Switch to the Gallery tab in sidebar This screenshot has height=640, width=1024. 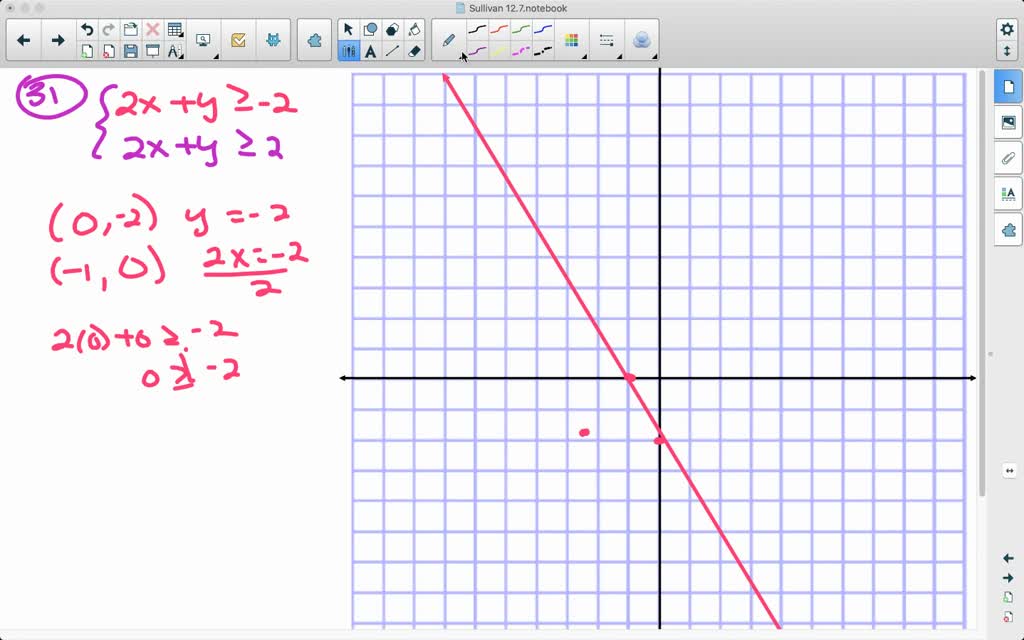pyautogui.click(x=1008, y=123)
